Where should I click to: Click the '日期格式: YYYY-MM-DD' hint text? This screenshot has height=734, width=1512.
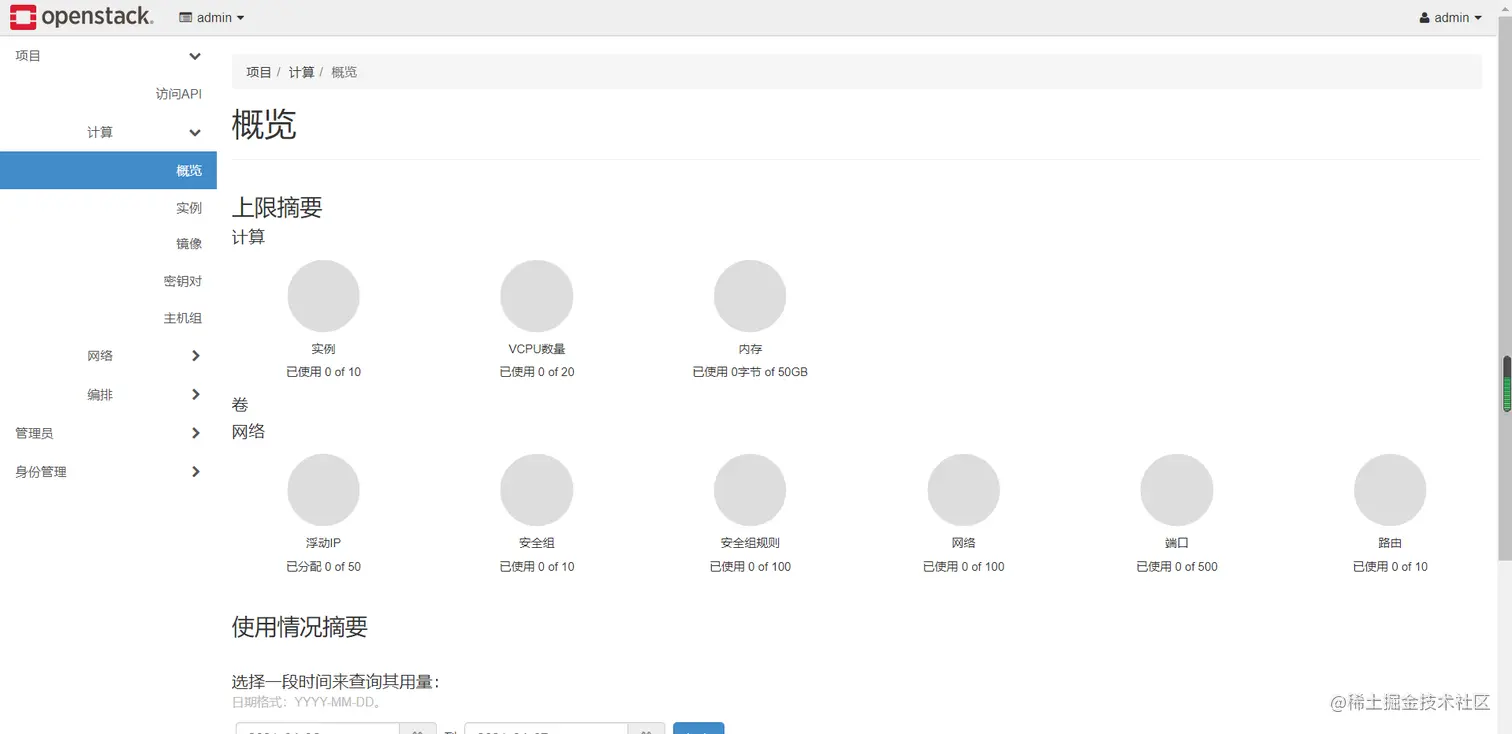[x=307, y=702]
